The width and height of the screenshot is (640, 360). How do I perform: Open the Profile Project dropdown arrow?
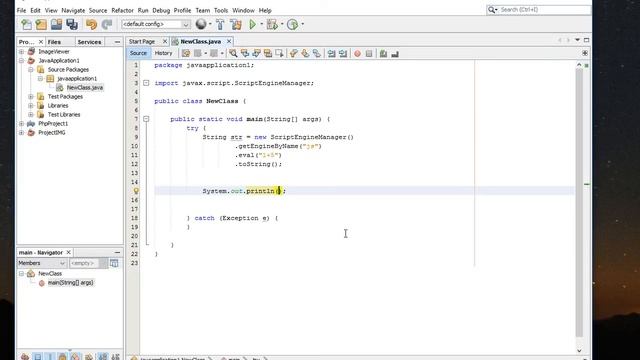point(302,24)
